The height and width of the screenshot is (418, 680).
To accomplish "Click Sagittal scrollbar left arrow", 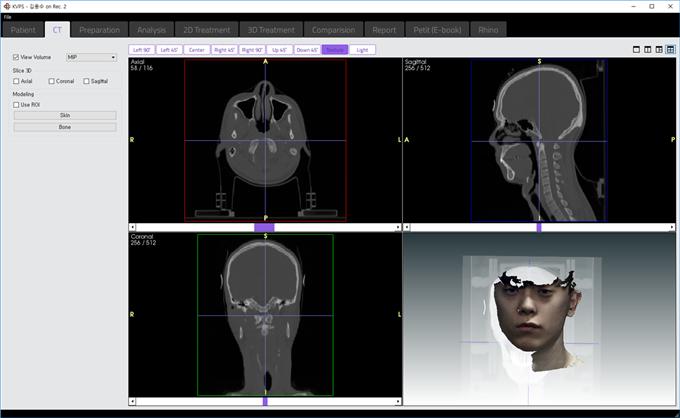I will click(x=407, y=227).
